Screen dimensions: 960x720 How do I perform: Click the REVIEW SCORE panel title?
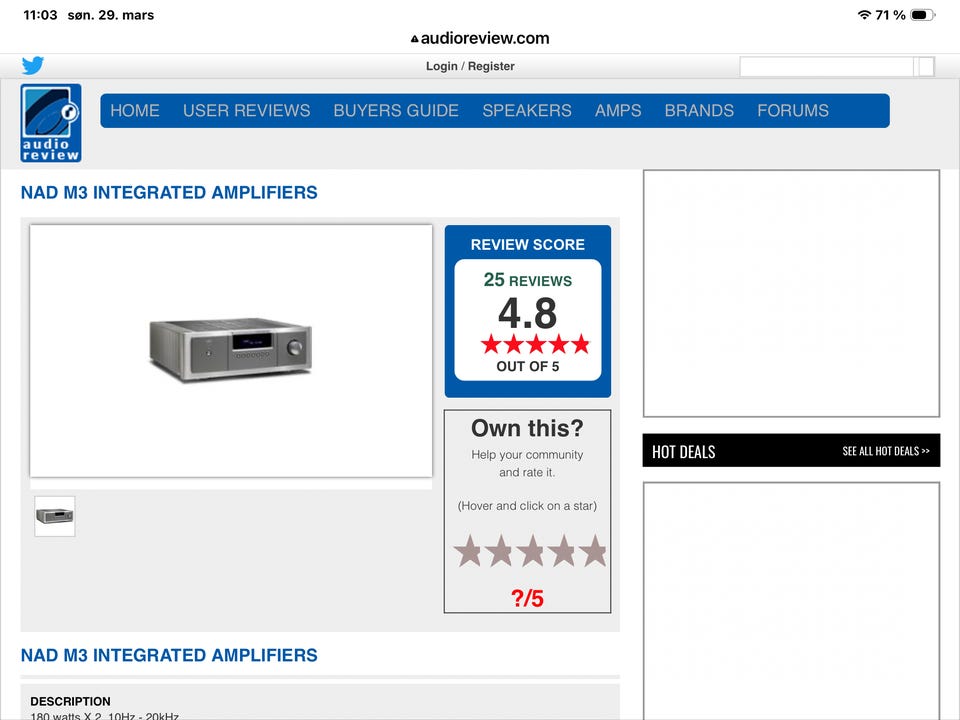528,244
